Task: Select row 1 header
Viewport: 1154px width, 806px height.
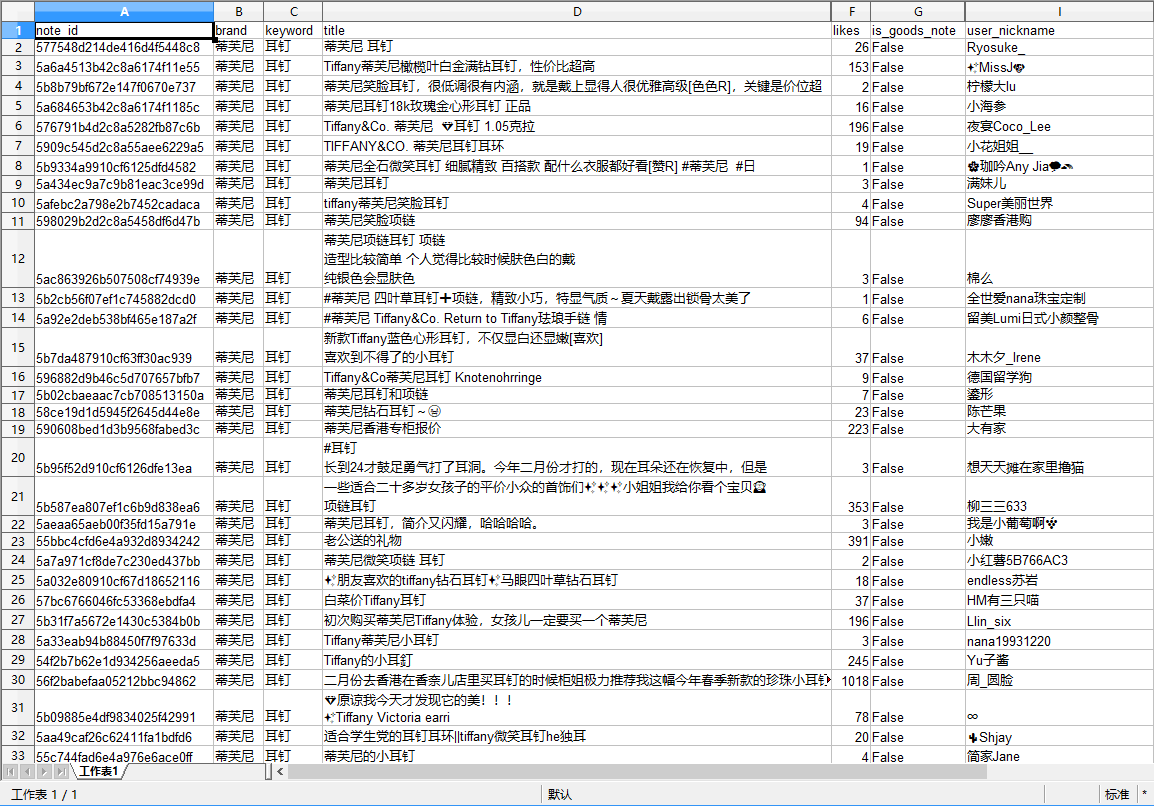Action: [x=17, y=30]
